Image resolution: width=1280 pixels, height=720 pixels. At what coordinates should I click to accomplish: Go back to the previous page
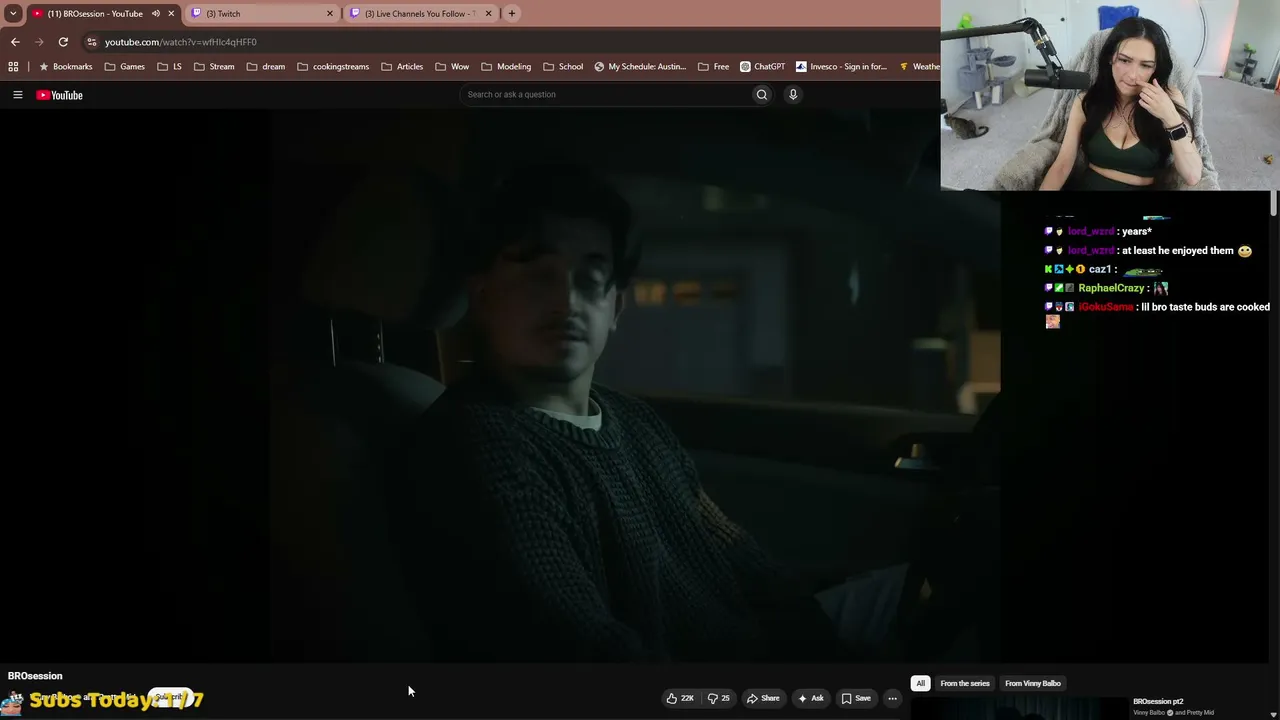click(15, 42)
